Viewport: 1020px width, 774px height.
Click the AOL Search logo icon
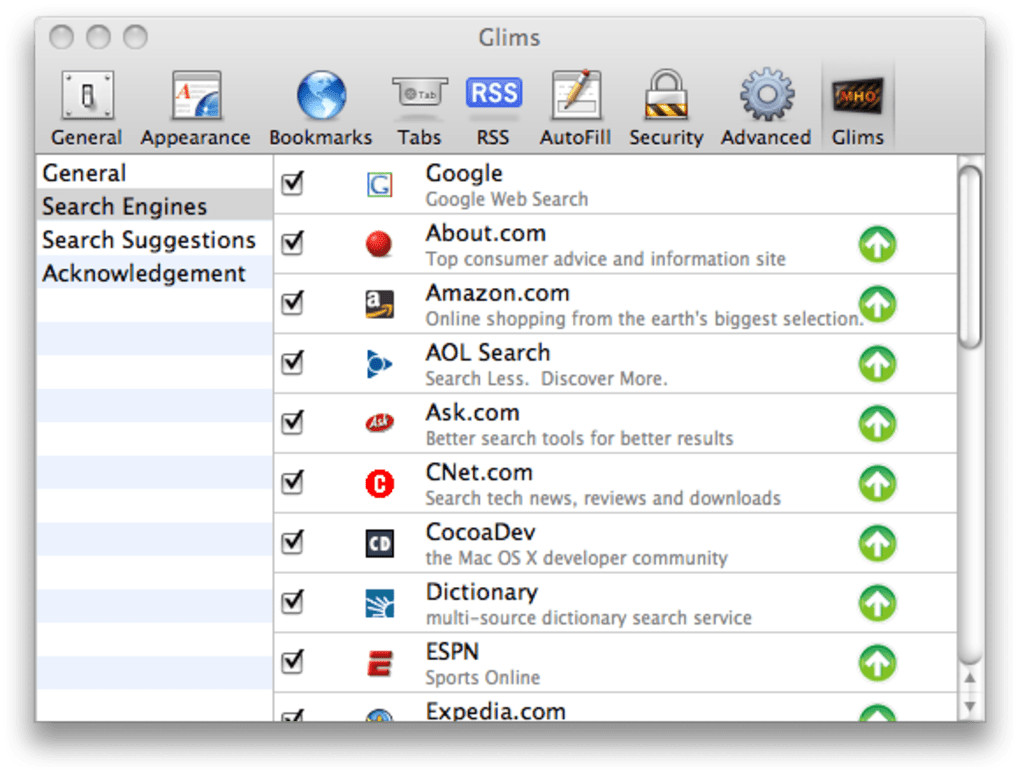point(379,364)
